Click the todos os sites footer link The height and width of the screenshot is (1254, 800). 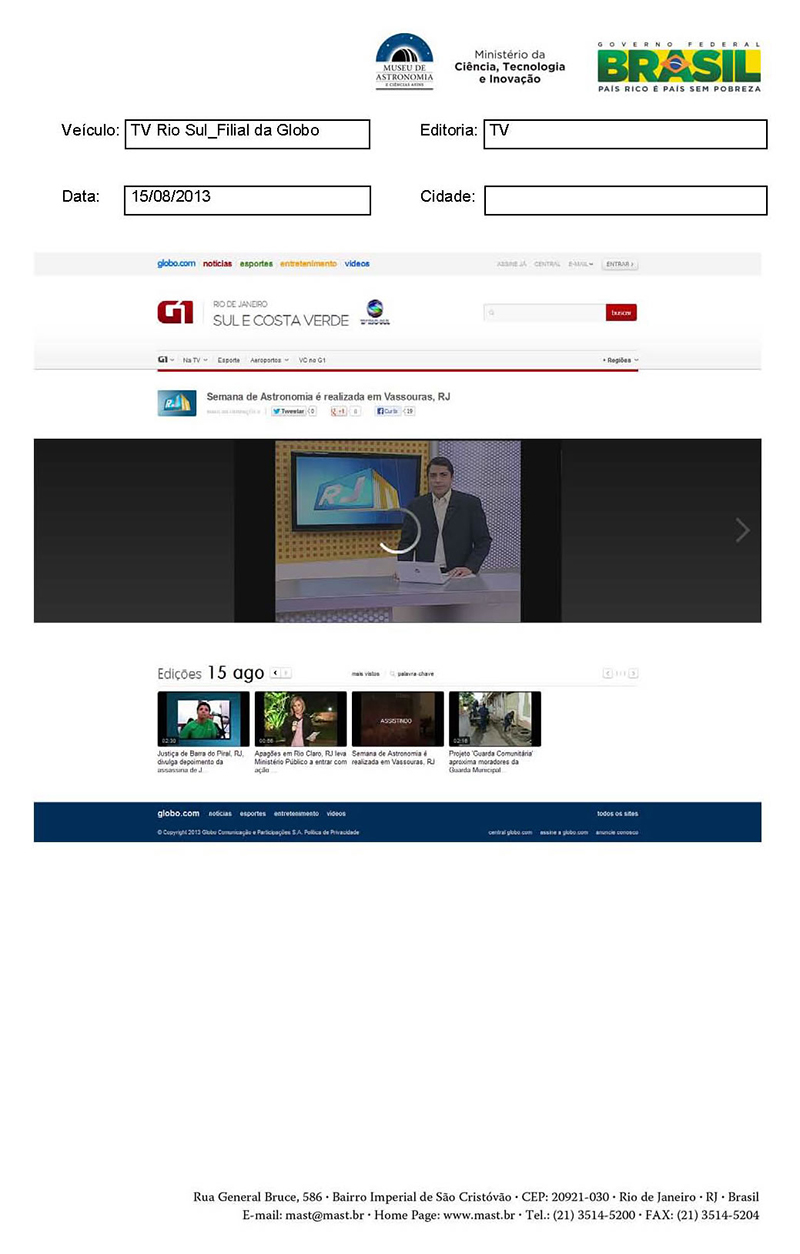click(x=617, y=814)
